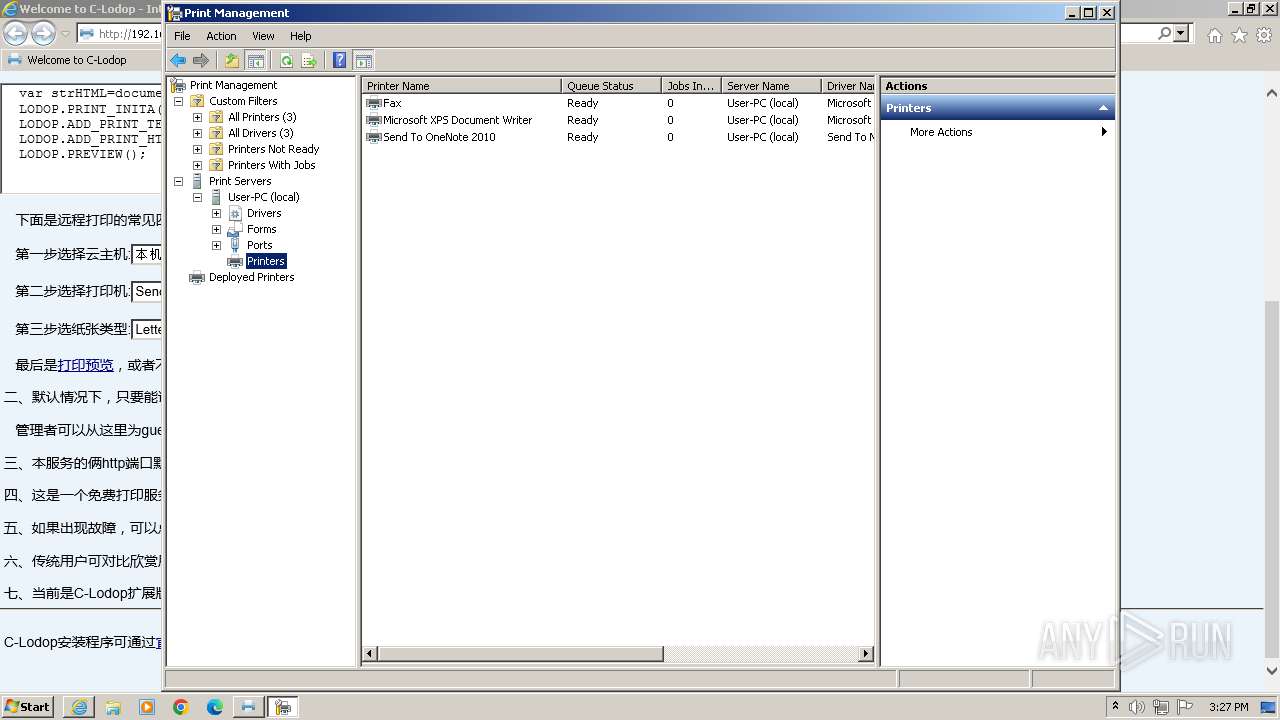Click the Fax printer icon in the list
Viewport: 1280px width, 720px height.
(x=374, y=103)
